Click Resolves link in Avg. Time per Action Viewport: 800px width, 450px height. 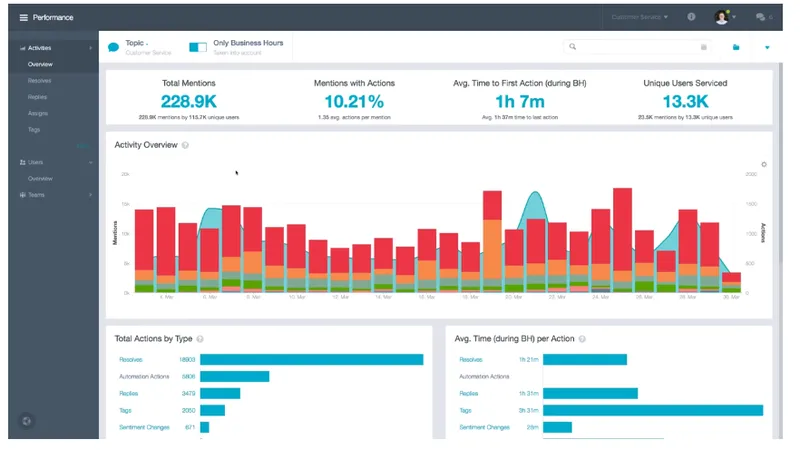click(470, 360)
